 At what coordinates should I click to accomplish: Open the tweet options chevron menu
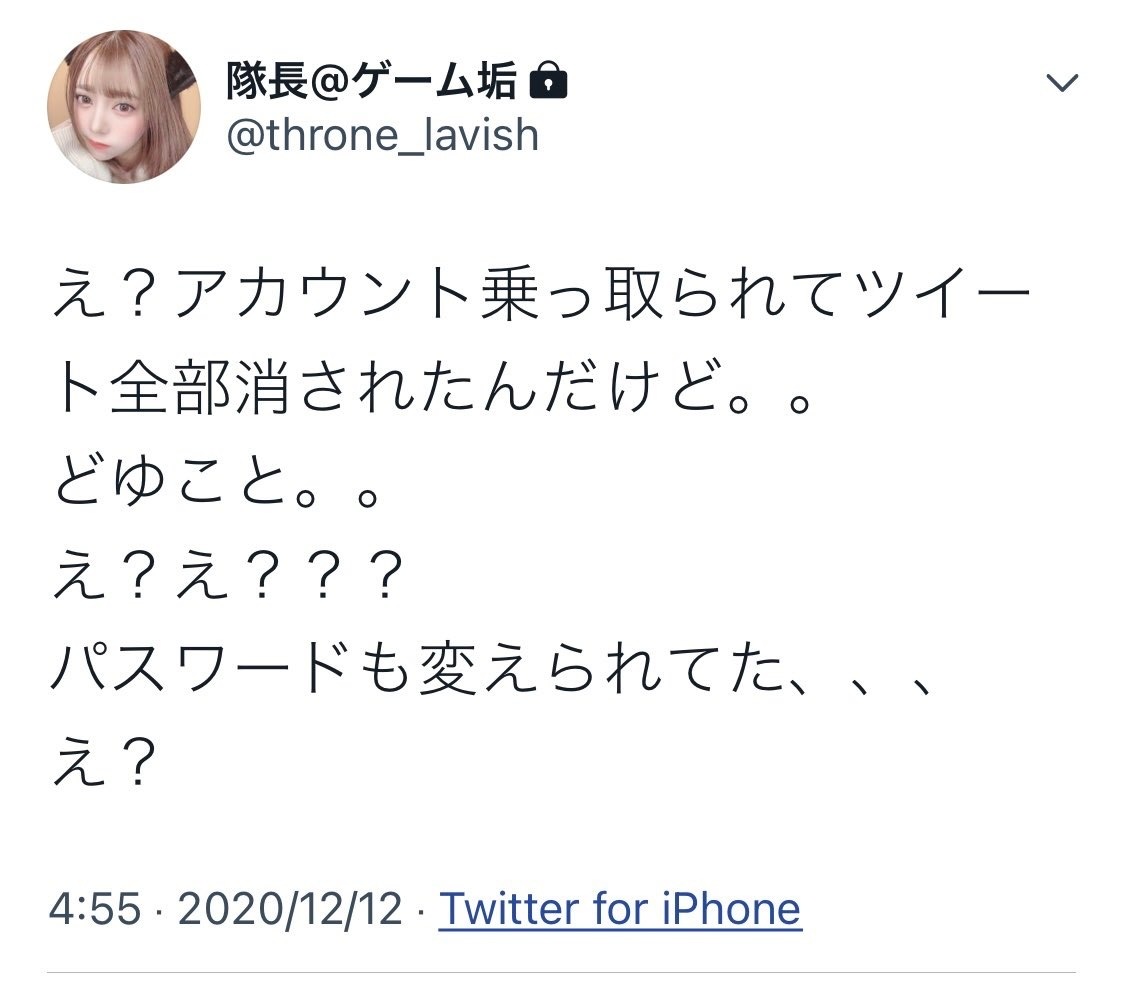1062,82
